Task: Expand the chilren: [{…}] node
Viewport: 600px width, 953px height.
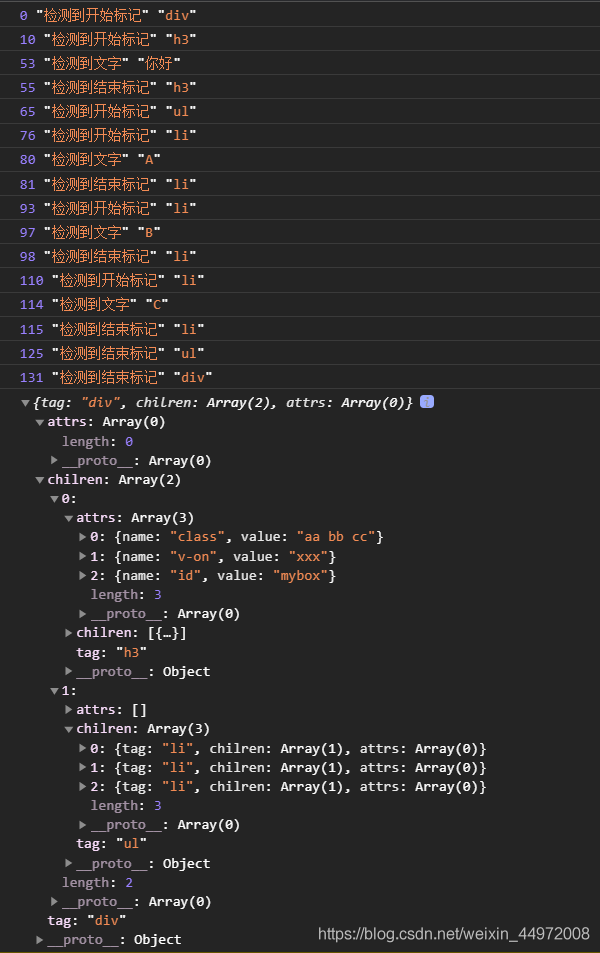Action: coord(69,633)
